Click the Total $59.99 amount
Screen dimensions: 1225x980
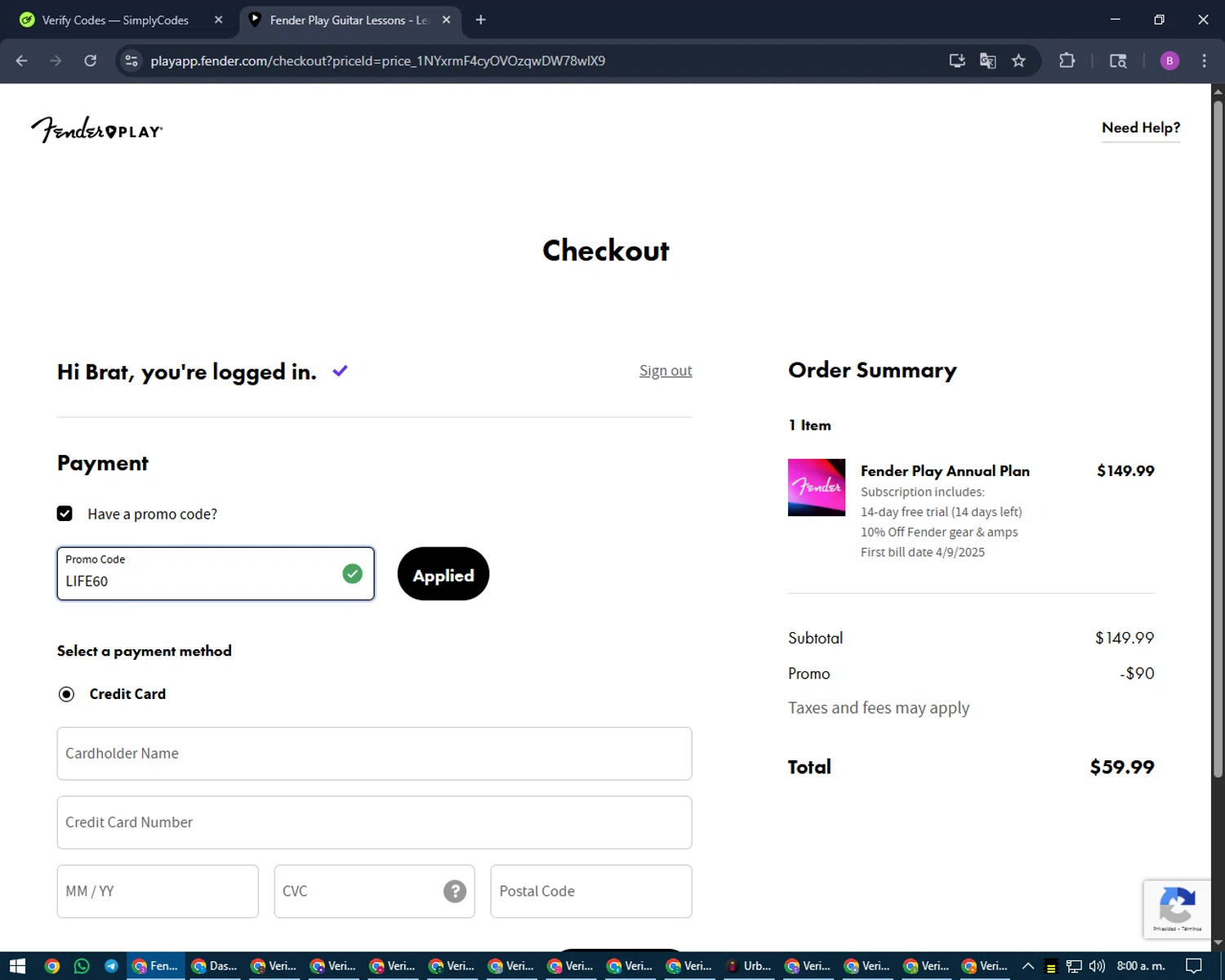pyautogui.click(x=1122, y=767)
